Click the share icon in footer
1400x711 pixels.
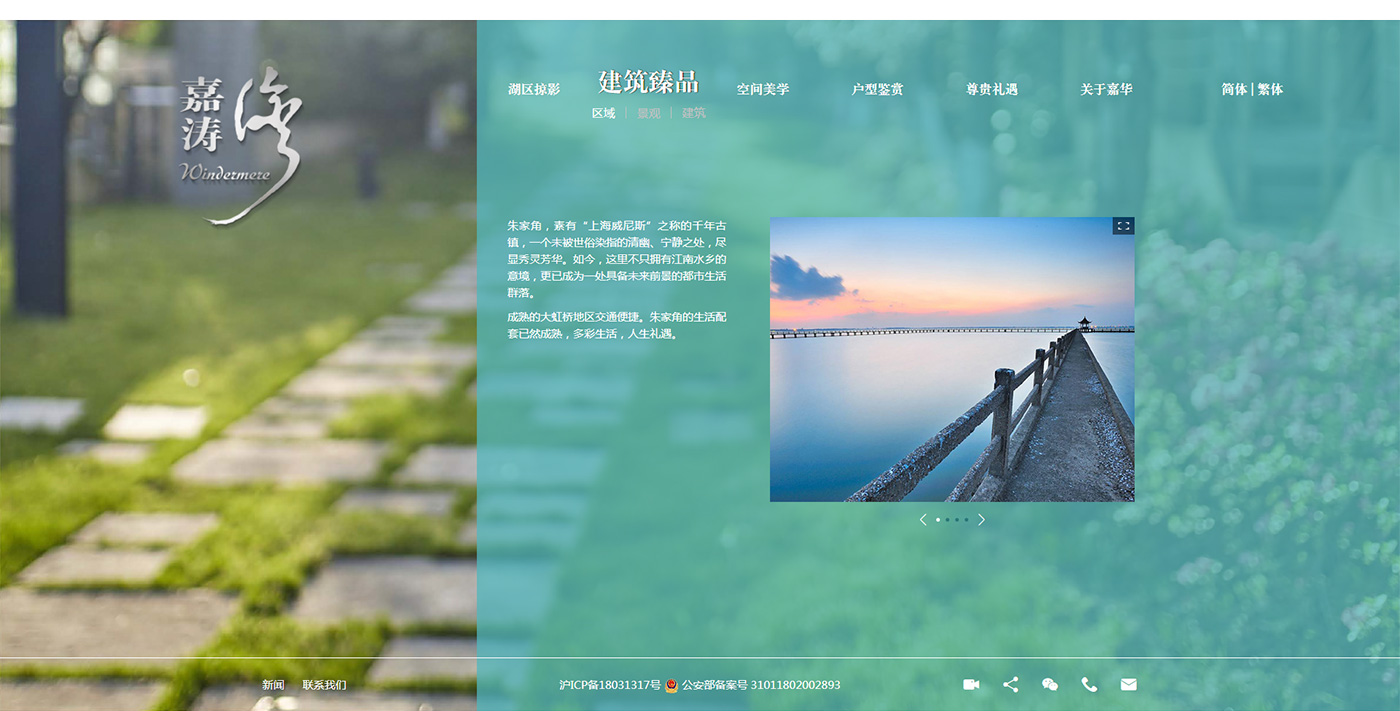[1010, 685]
